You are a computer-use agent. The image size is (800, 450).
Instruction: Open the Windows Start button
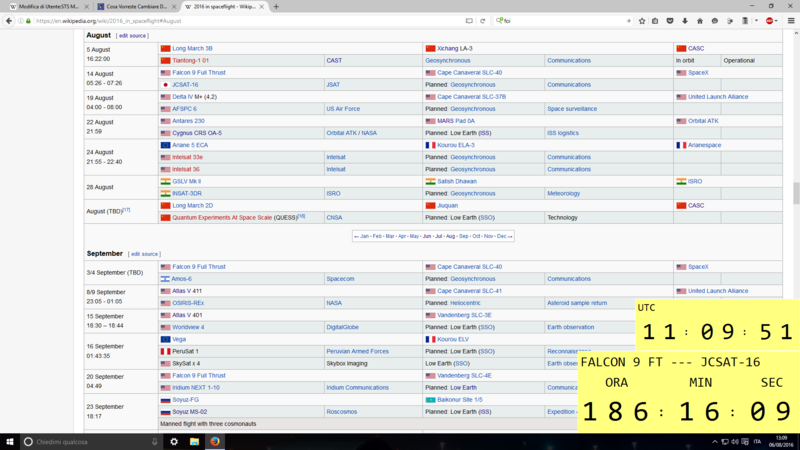click(x=10, y=441)
